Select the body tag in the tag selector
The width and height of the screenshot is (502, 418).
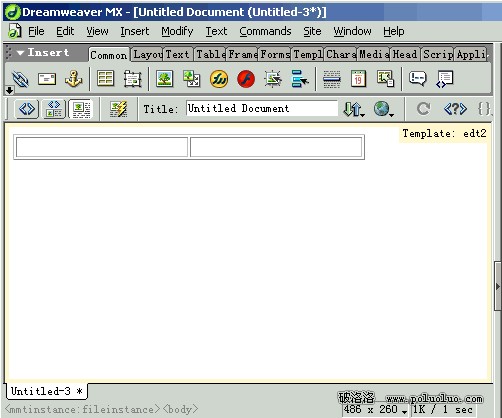click(x=181, y=409)
